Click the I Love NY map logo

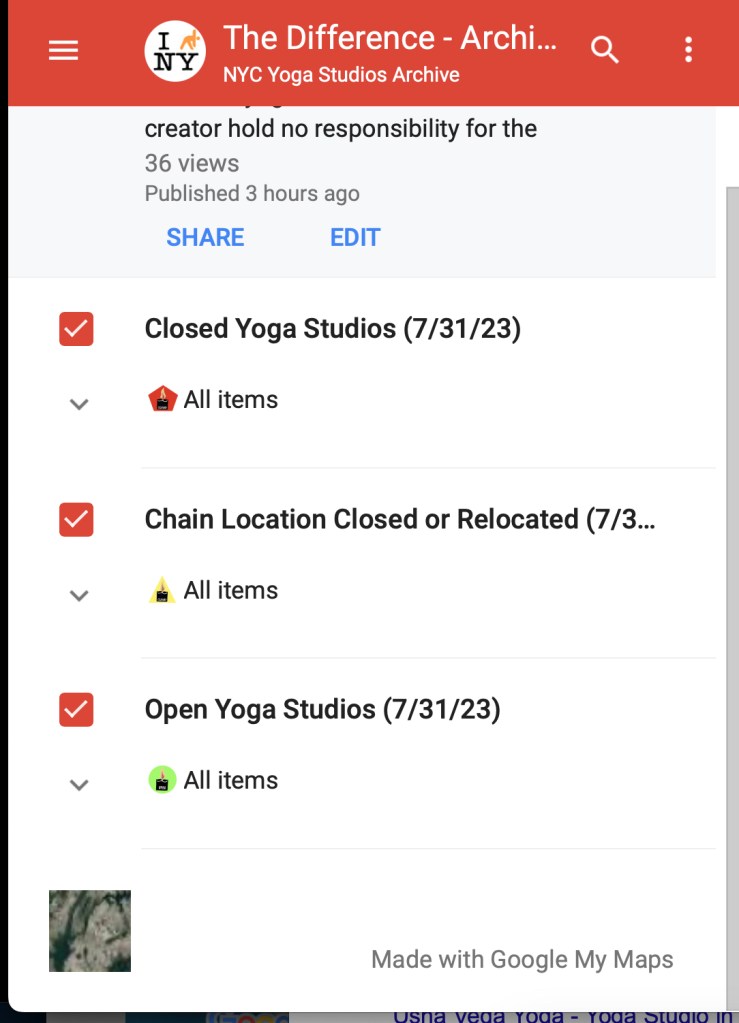(175, 51)
